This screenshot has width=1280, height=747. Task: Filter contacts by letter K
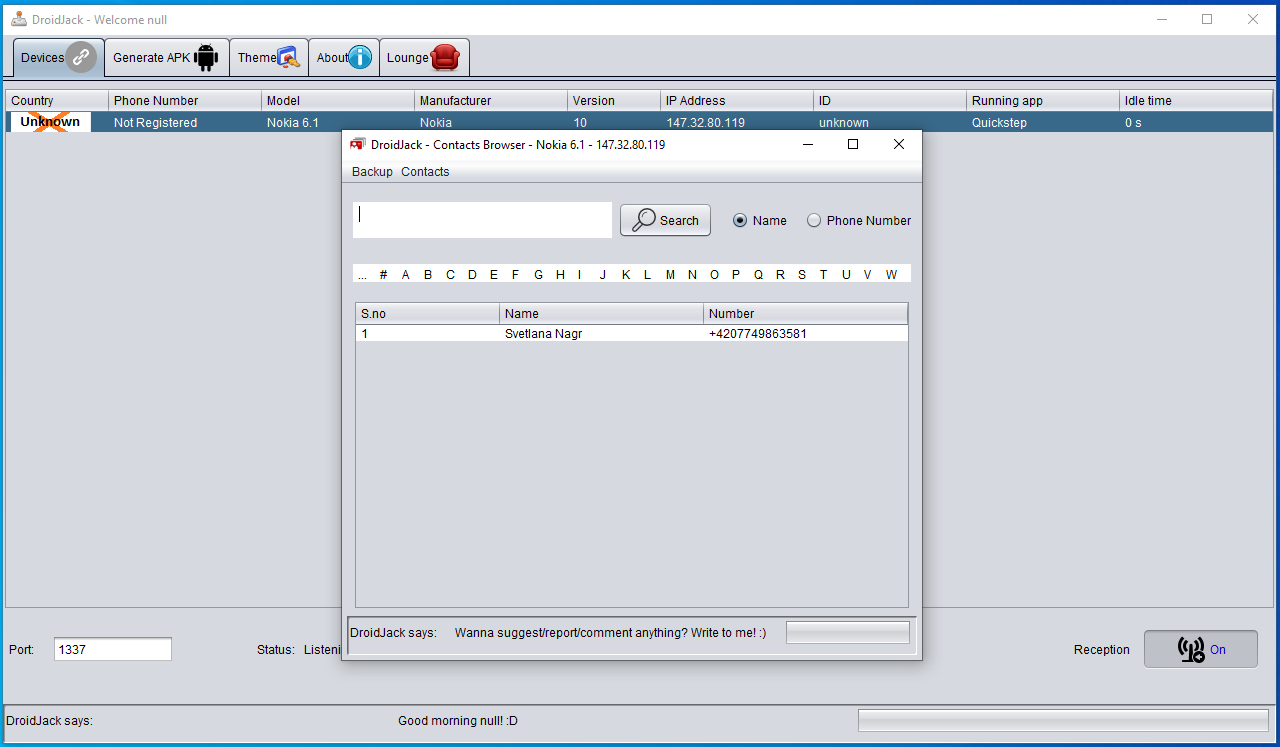626,274
